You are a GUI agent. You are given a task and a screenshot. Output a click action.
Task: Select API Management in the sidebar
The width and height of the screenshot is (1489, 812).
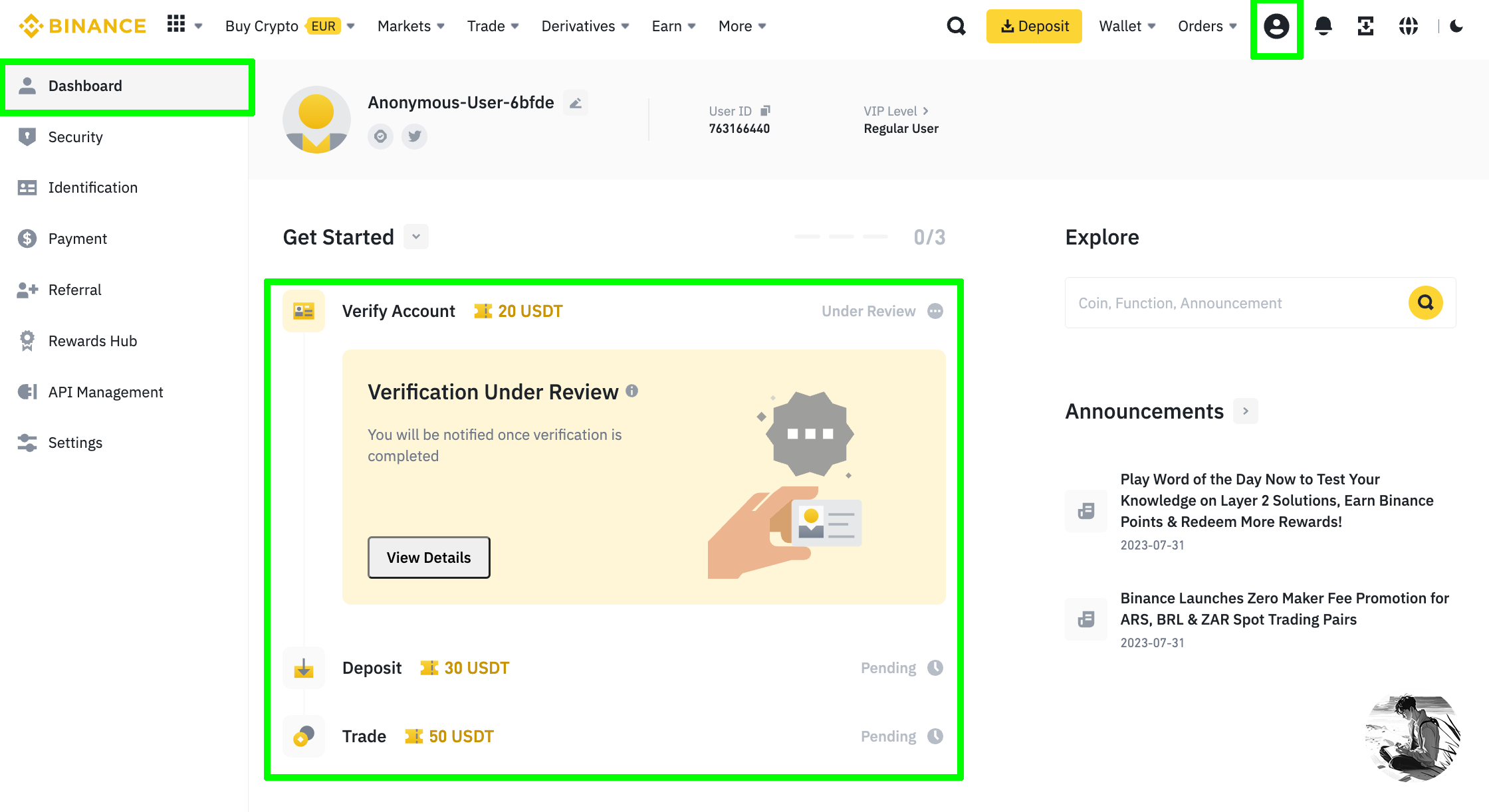pos(105,392)
